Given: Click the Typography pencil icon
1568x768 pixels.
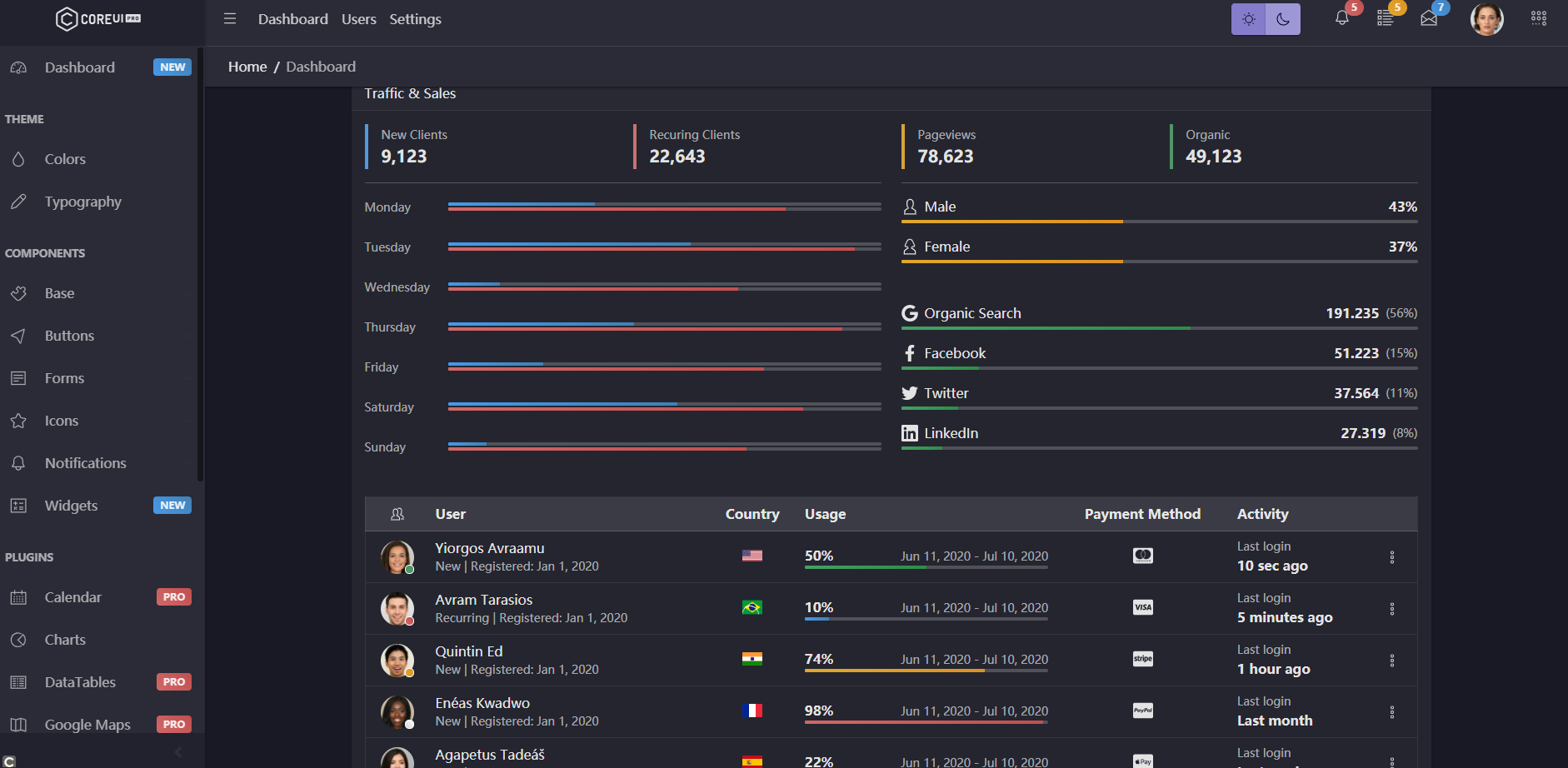Looking at the screenshot, I should point(18,202).
